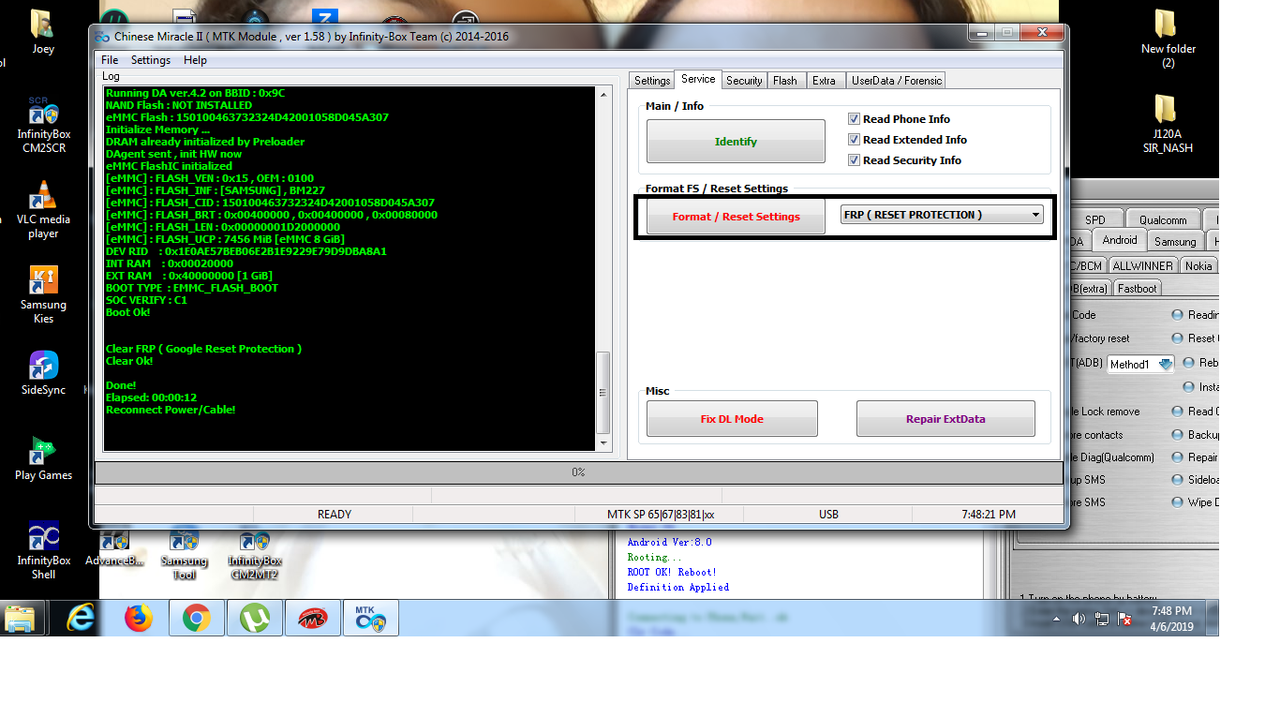Select the Sideloa... radio button in background window
This screenshot has height=720, width=1280.
coord(1177,480)
